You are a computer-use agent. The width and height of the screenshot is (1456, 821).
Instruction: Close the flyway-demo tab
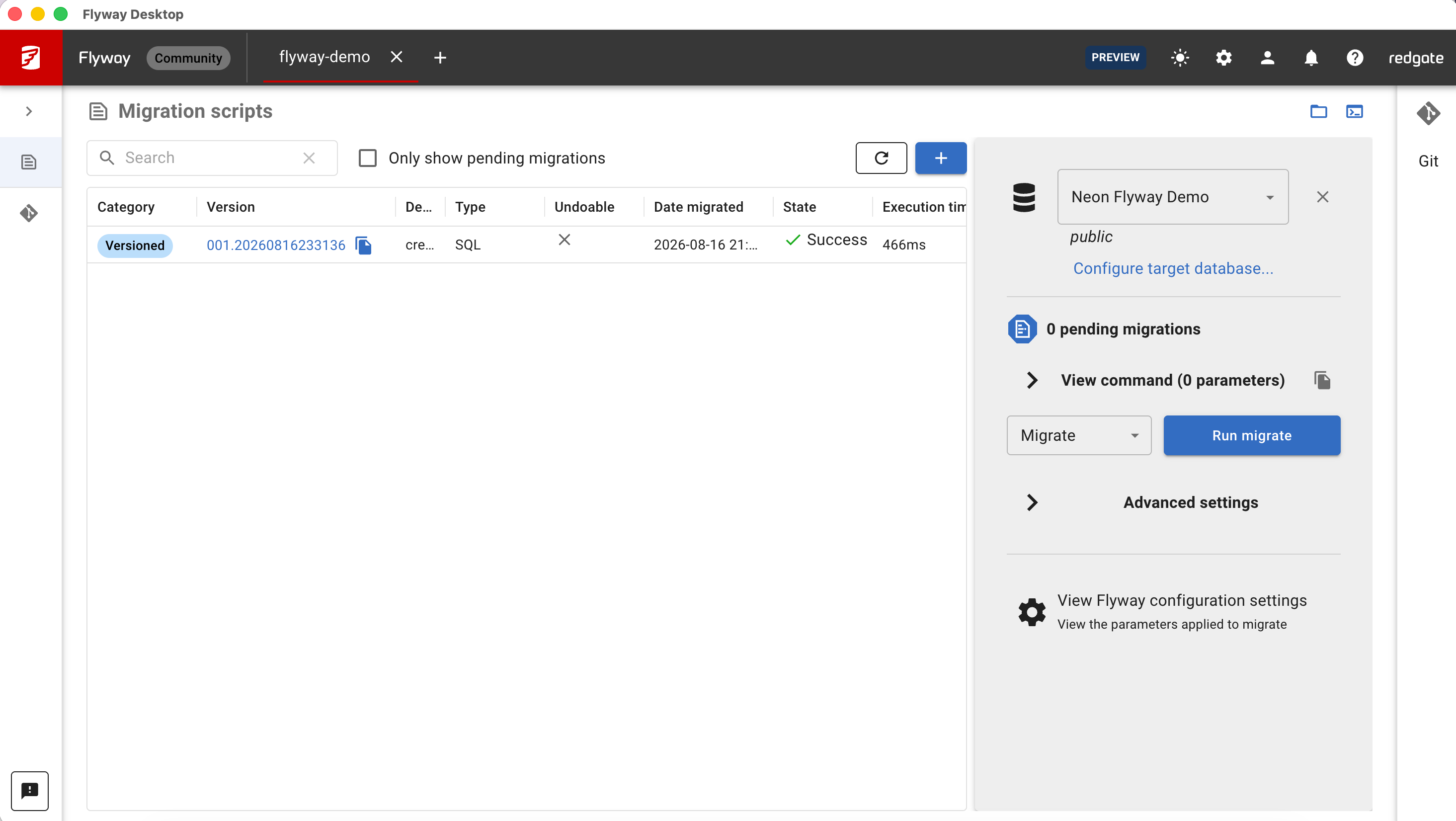[397, 57]
